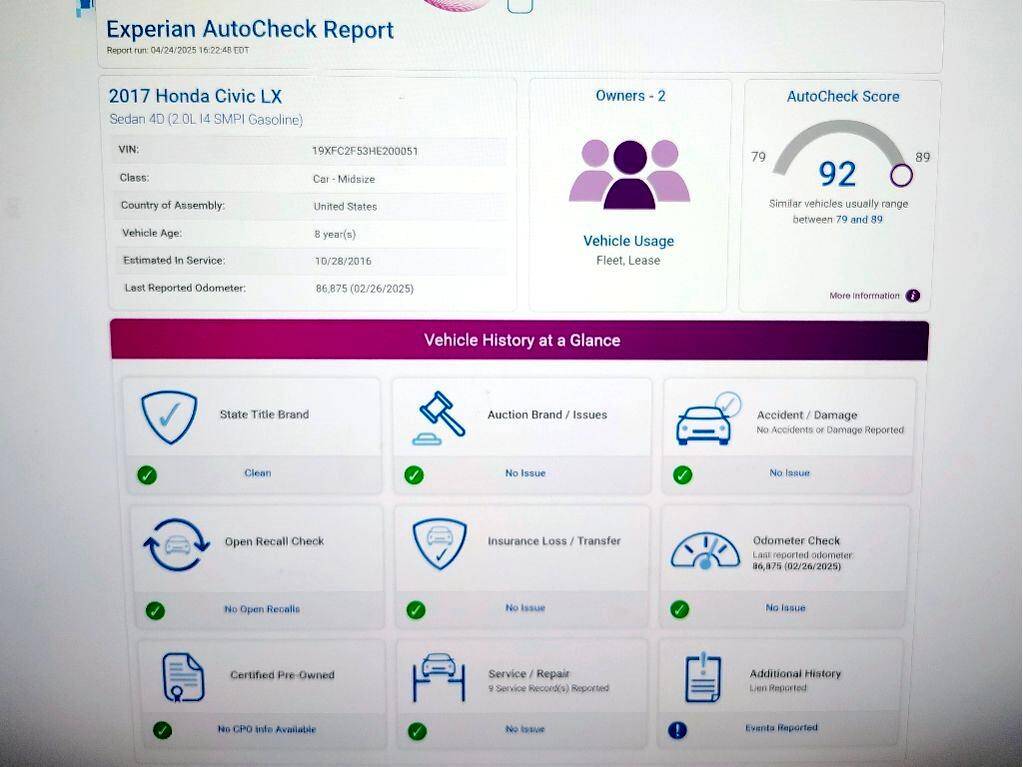This screenshot has width=1023, height=767.
Task: Click the score value 92
Action: pos(837,174)
